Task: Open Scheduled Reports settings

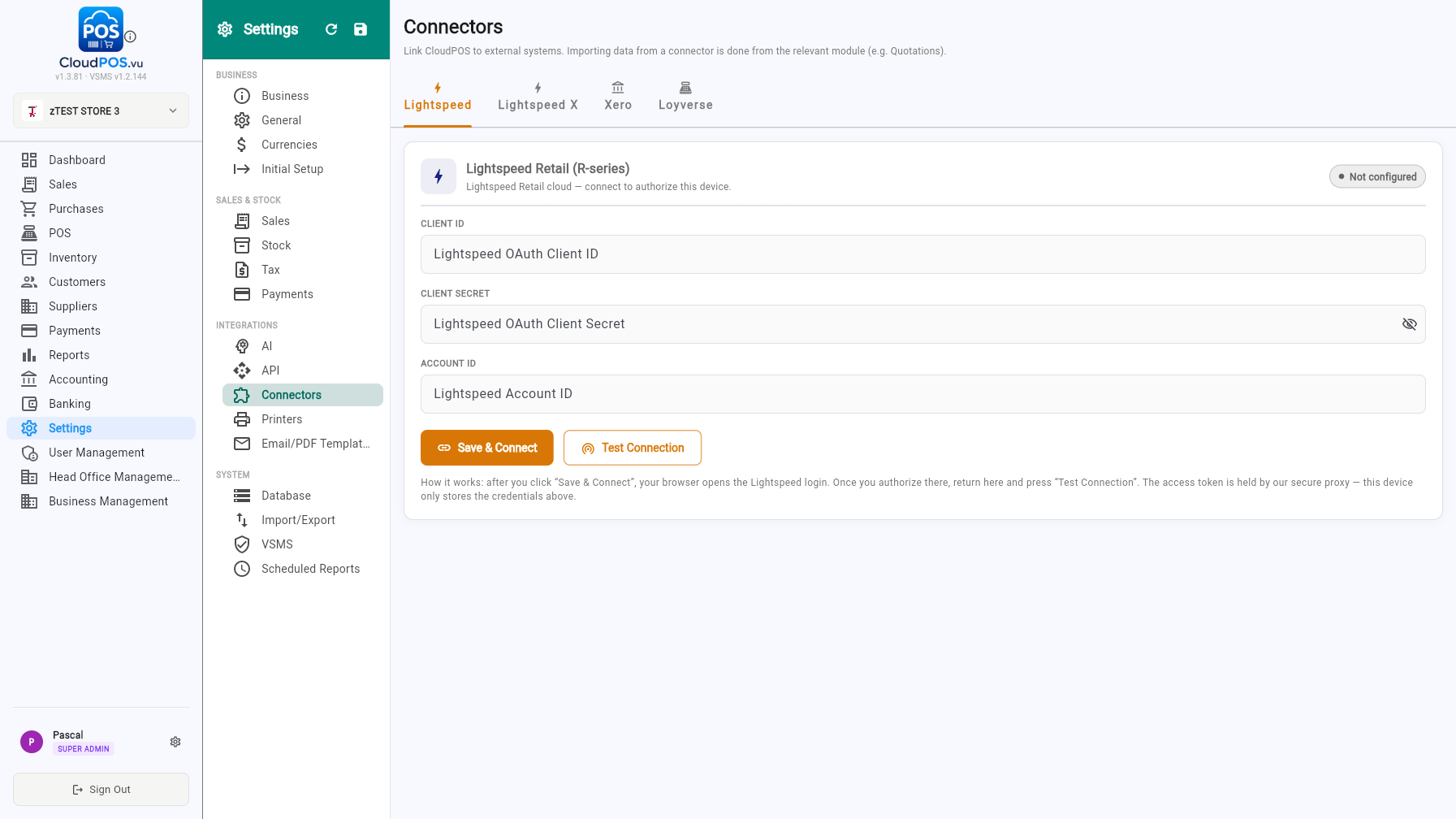Action: [302, 569]
